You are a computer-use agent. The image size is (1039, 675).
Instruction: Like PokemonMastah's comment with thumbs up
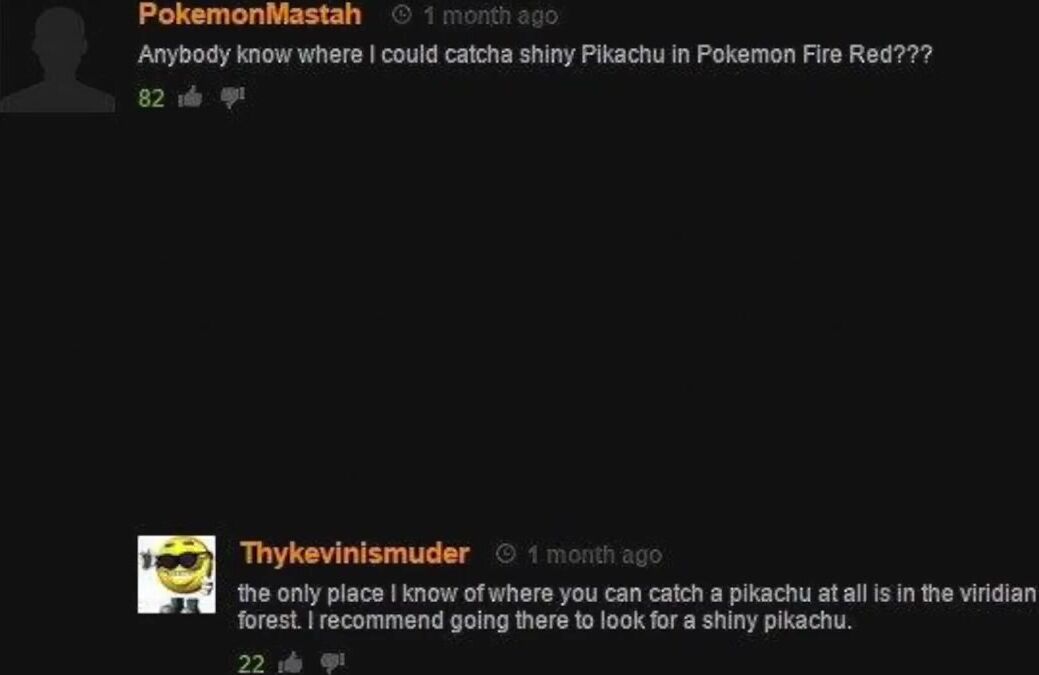coord(191,98)
